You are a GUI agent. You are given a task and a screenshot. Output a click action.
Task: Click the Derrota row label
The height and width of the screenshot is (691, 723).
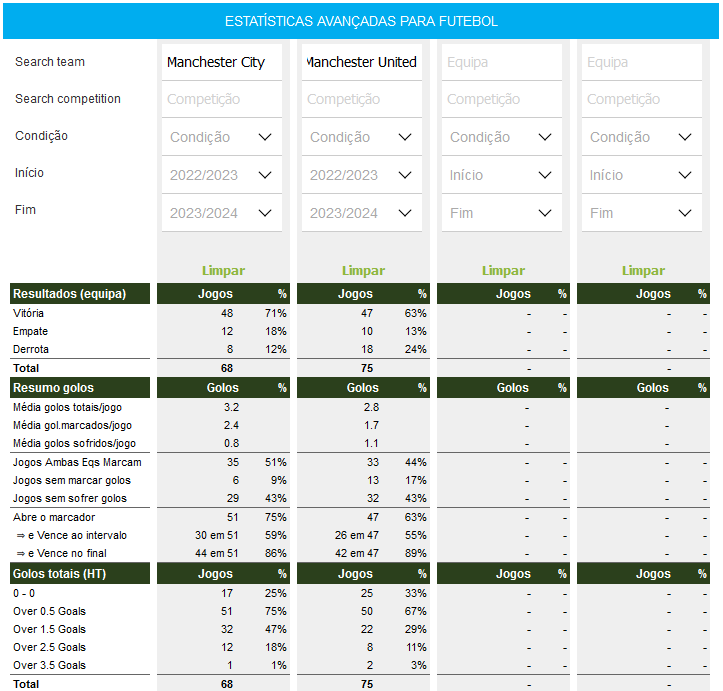coord(31,349)
